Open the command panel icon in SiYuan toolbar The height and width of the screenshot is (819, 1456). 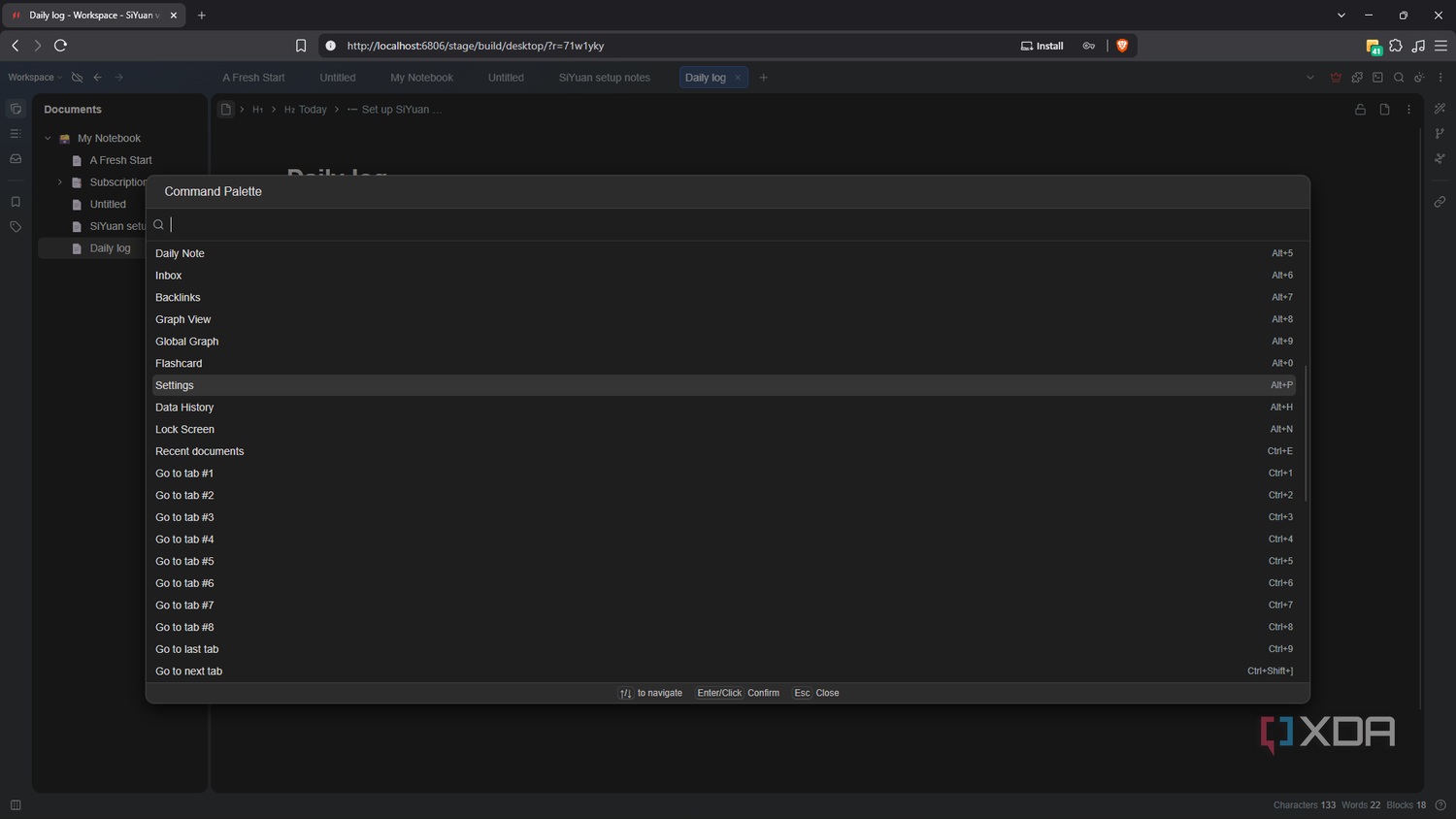[1377, 78]
